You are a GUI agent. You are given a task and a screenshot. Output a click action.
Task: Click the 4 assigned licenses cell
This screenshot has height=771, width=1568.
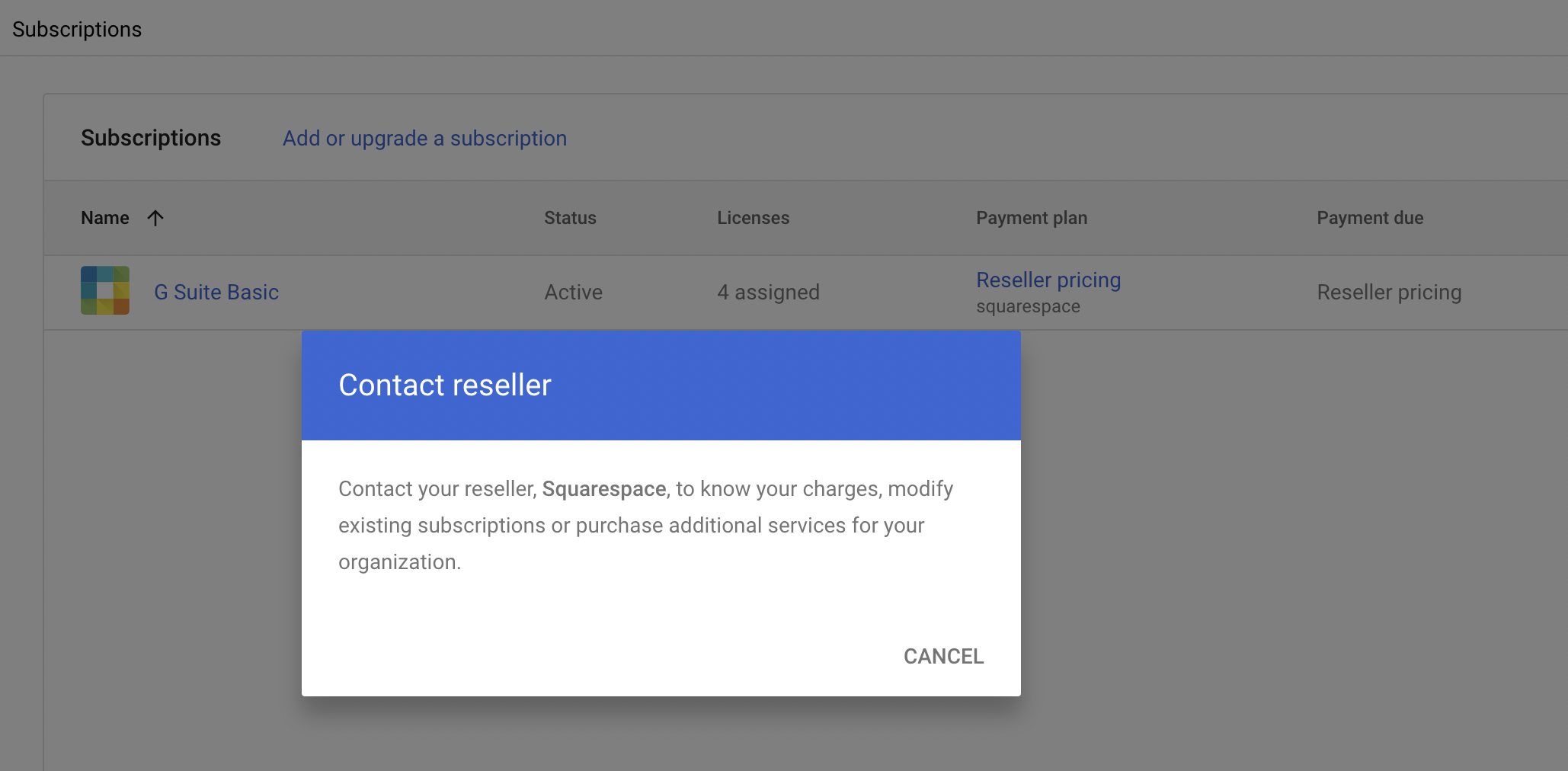click(x=768, y=293)
